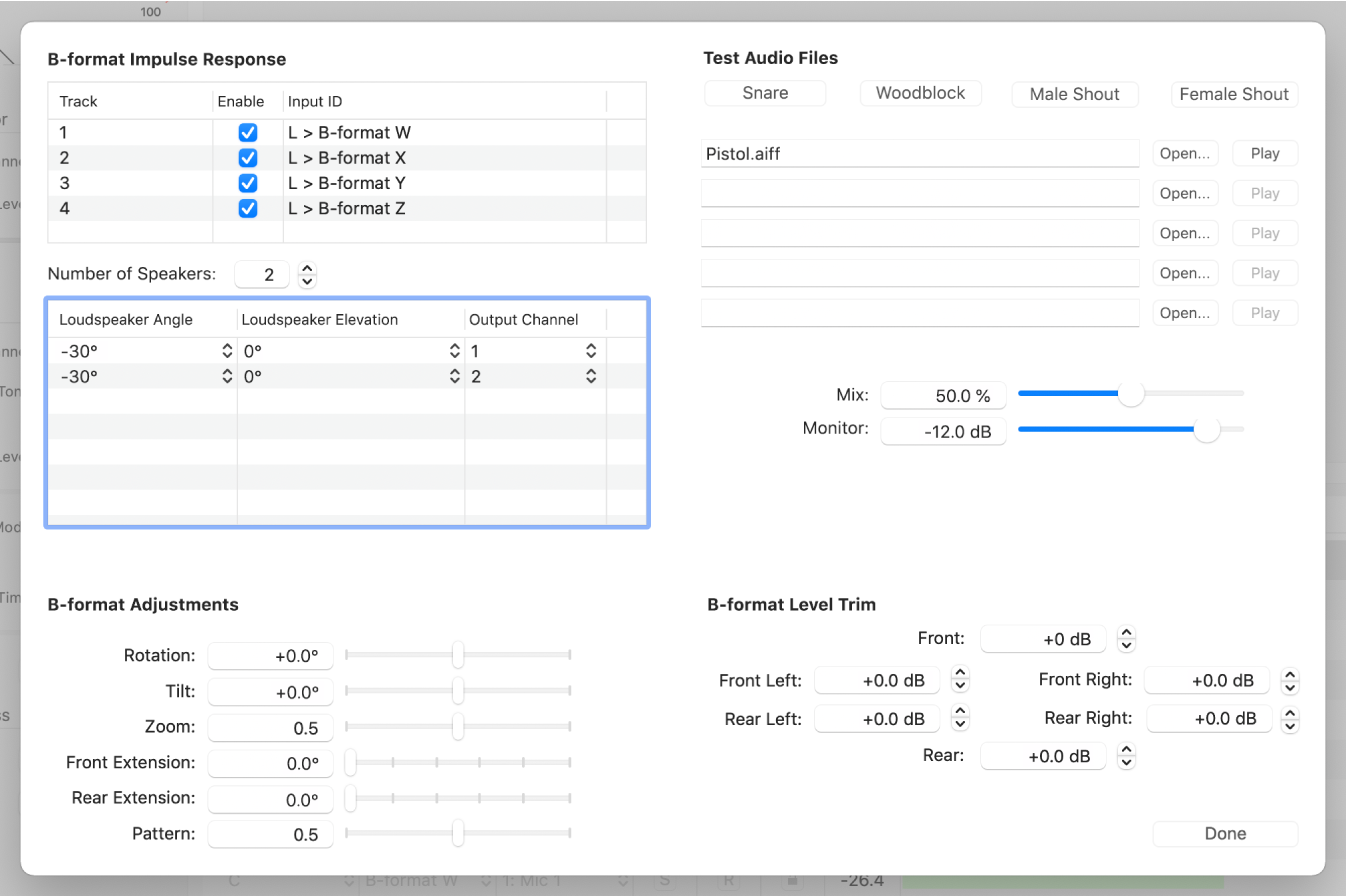Click the Front Right level trim stepper
Screen dimensions: 1346x896
1290,680
